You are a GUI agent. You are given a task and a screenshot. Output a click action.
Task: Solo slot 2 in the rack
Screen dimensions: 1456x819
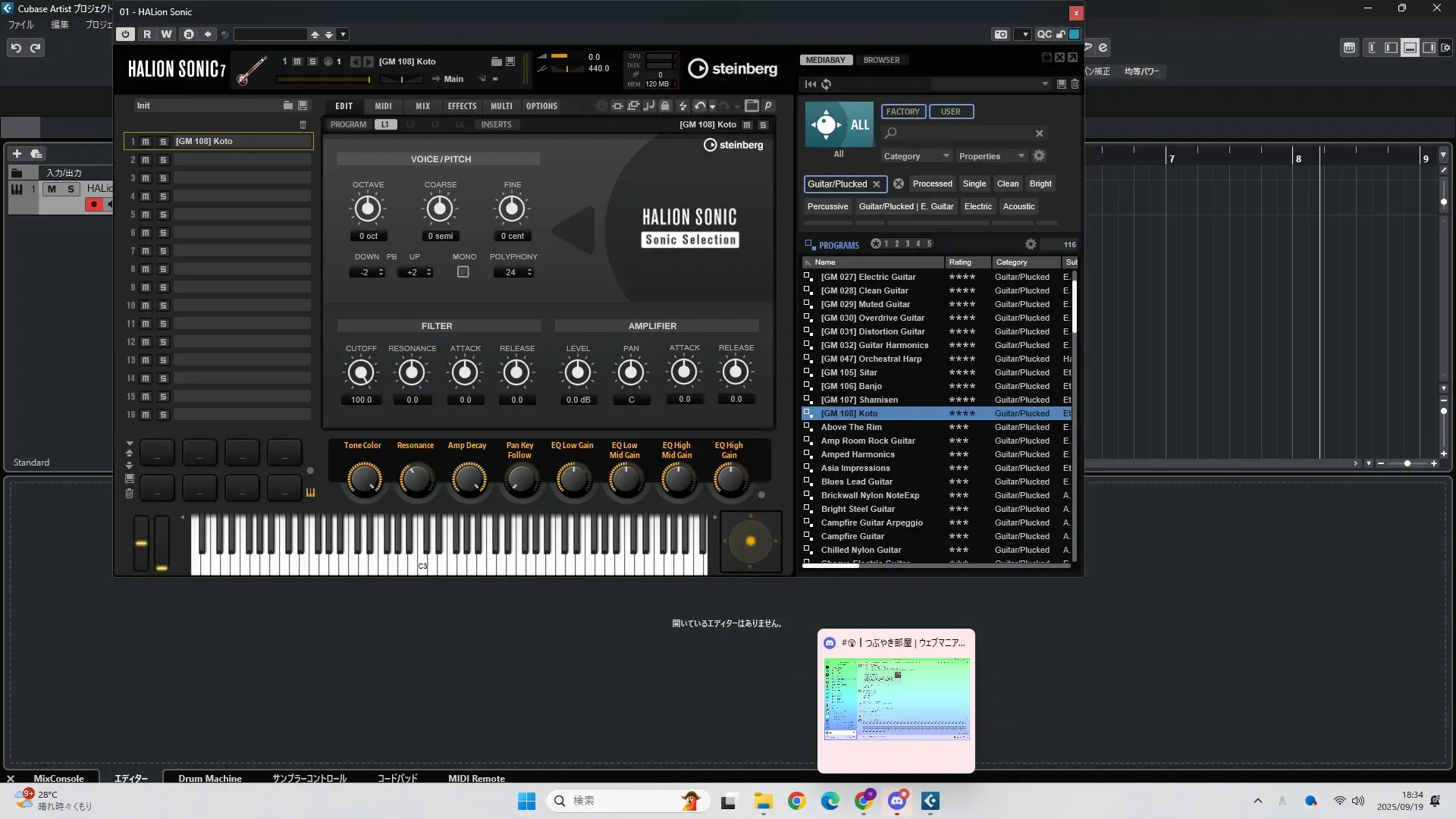click(163, 160)
